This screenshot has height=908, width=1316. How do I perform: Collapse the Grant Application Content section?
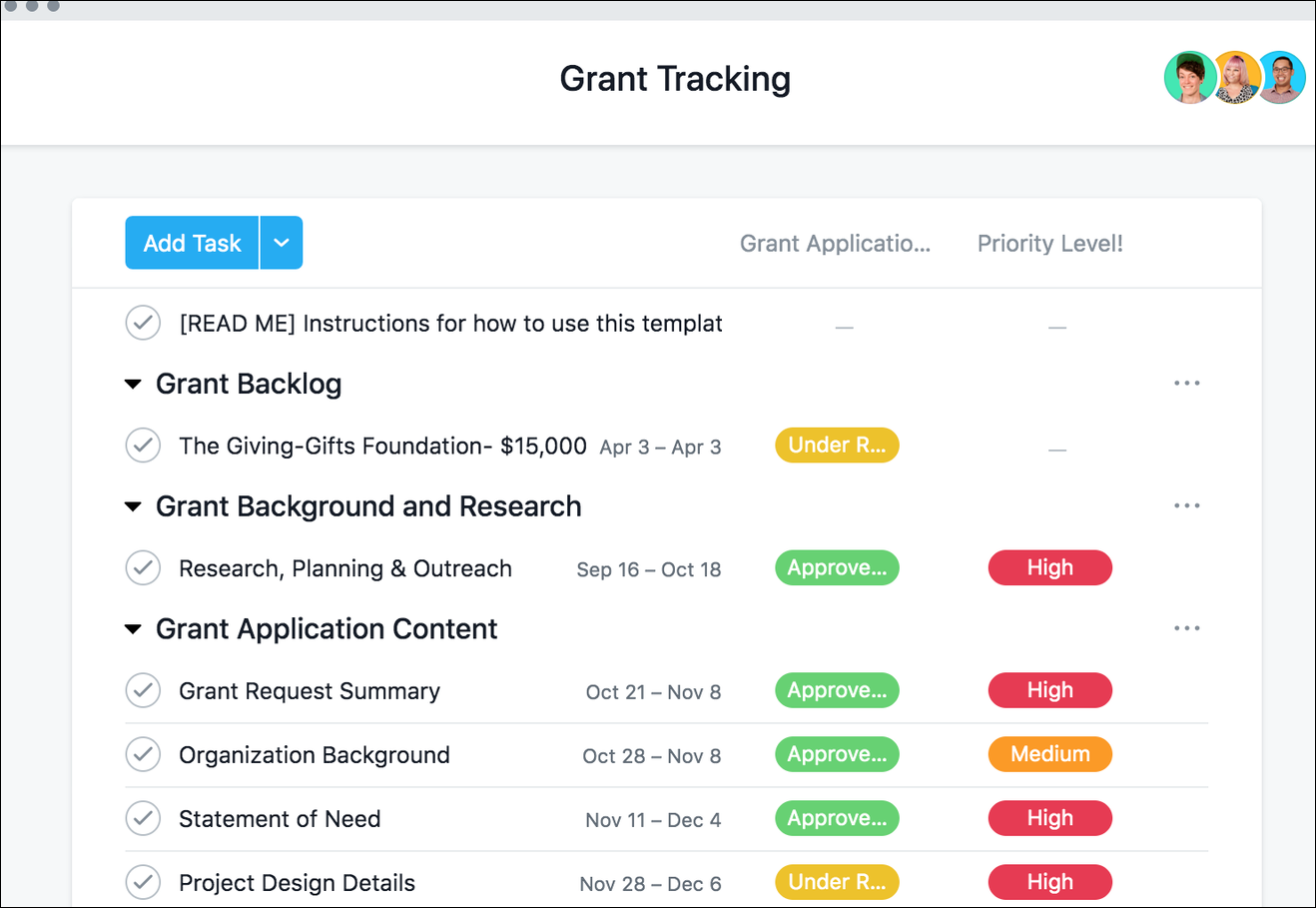pos(134,628)
